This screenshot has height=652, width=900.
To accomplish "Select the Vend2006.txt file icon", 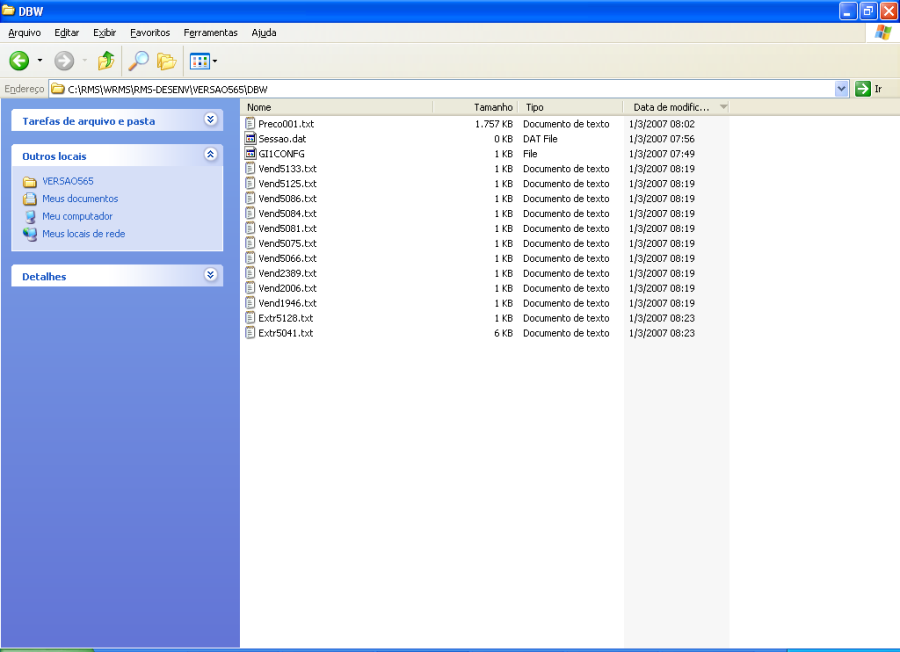I will click(x=250, y=288).
